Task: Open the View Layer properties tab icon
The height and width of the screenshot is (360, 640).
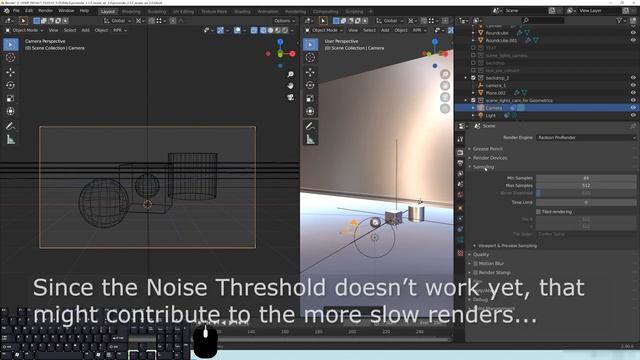Action: pos(460,173)
